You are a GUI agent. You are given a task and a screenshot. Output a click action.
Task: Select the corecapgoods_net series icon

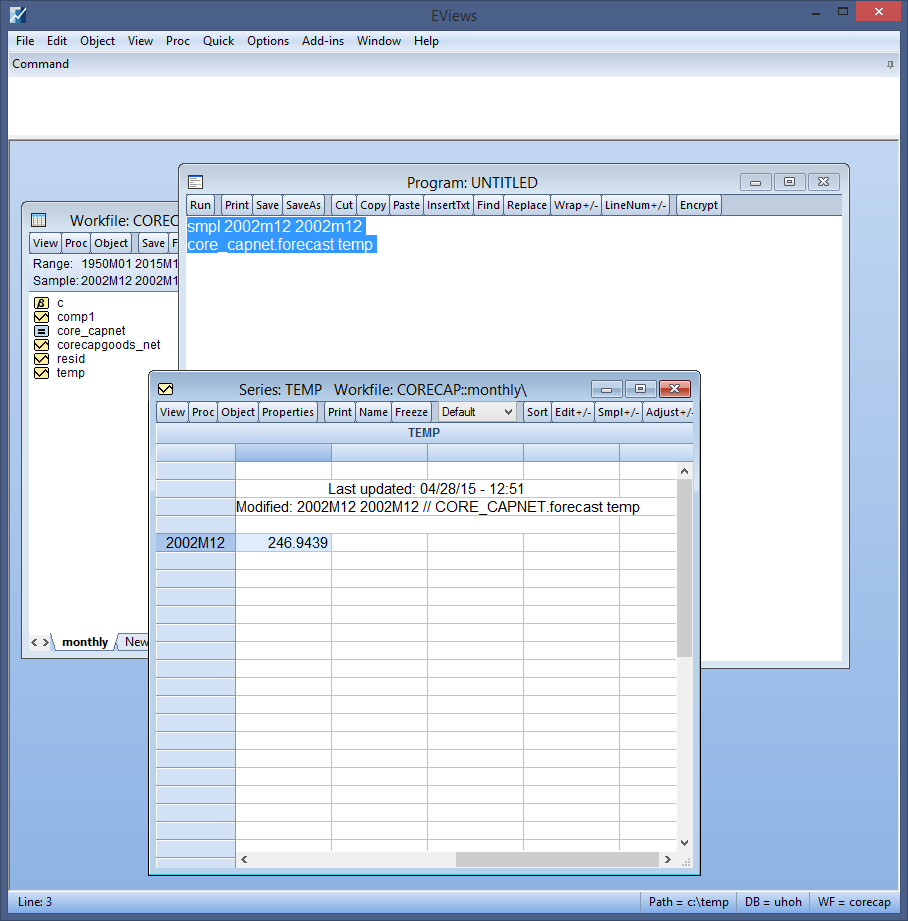41,345
